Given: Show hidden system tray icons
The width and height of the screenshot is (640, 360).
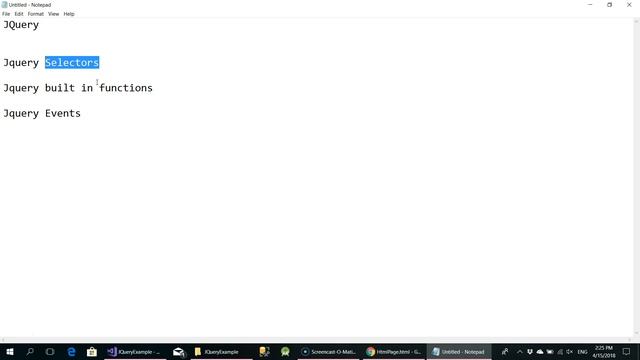Looking at the screenshot, I should [x=520, y=352].
